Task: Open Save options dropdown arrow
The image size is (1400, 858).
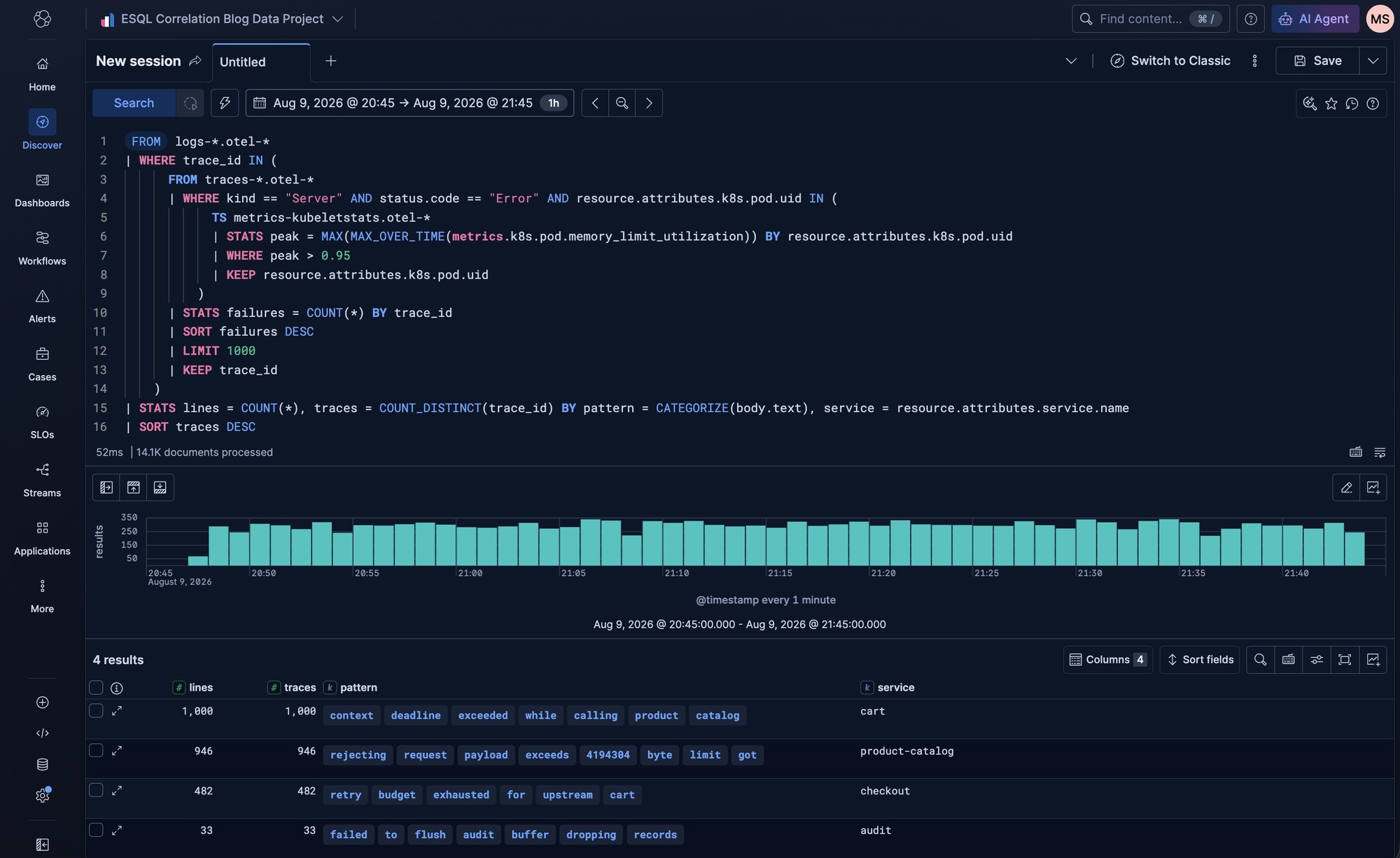Action: (1373, 61)
